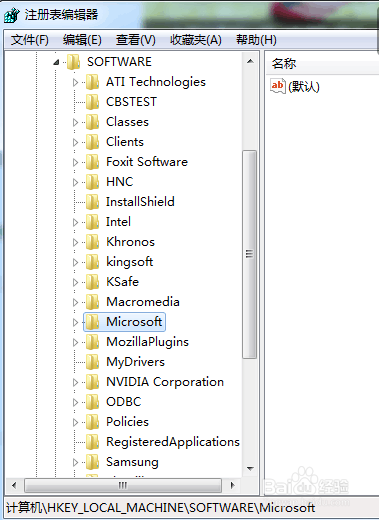Viewport: 379px width, 520px height.
Task: Click the tree's vertical scroll up arrow
Action: click(250, 61)
